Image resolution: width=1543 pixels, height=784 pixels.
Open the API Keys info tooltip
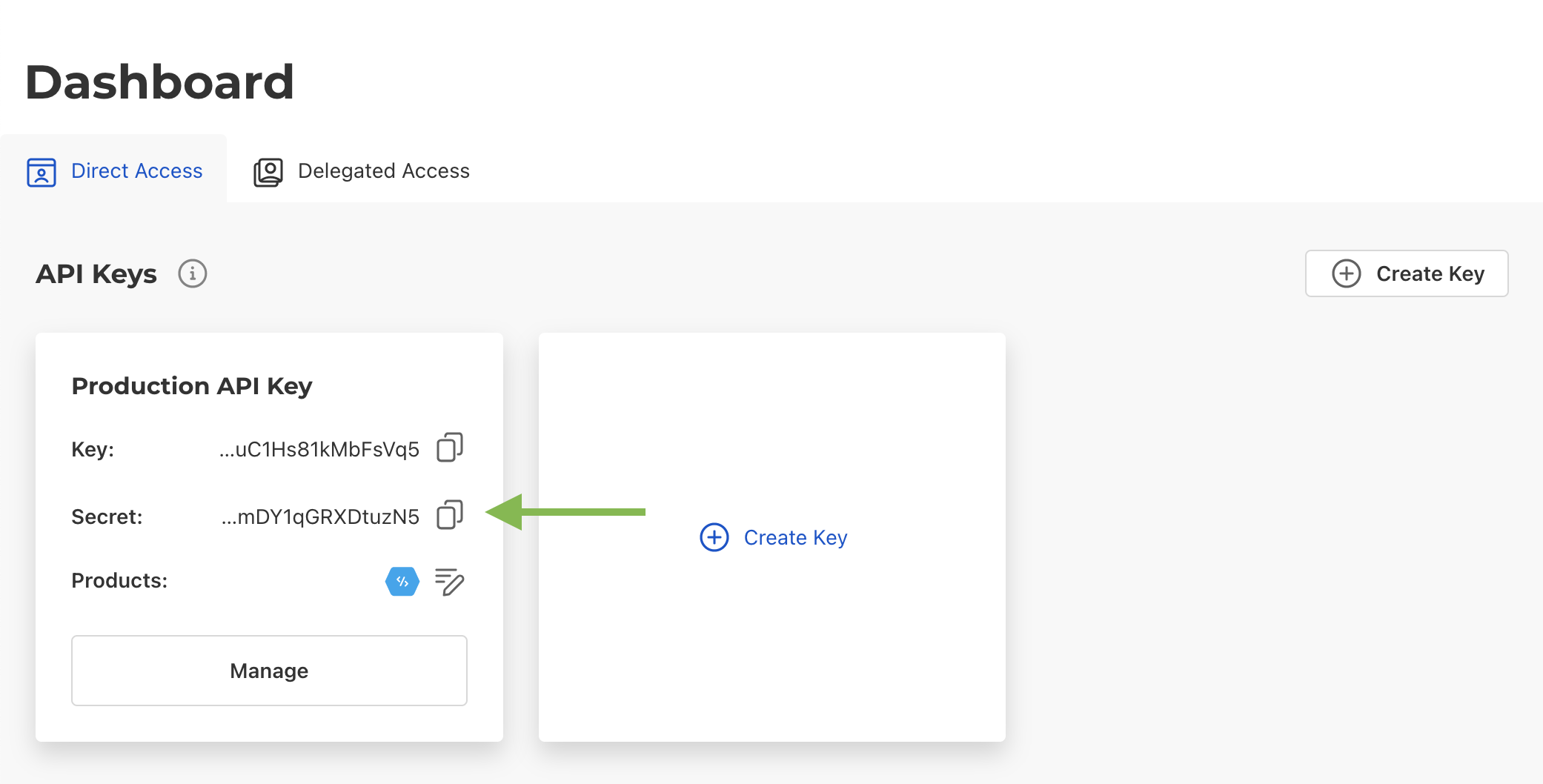tap(192, 274)
